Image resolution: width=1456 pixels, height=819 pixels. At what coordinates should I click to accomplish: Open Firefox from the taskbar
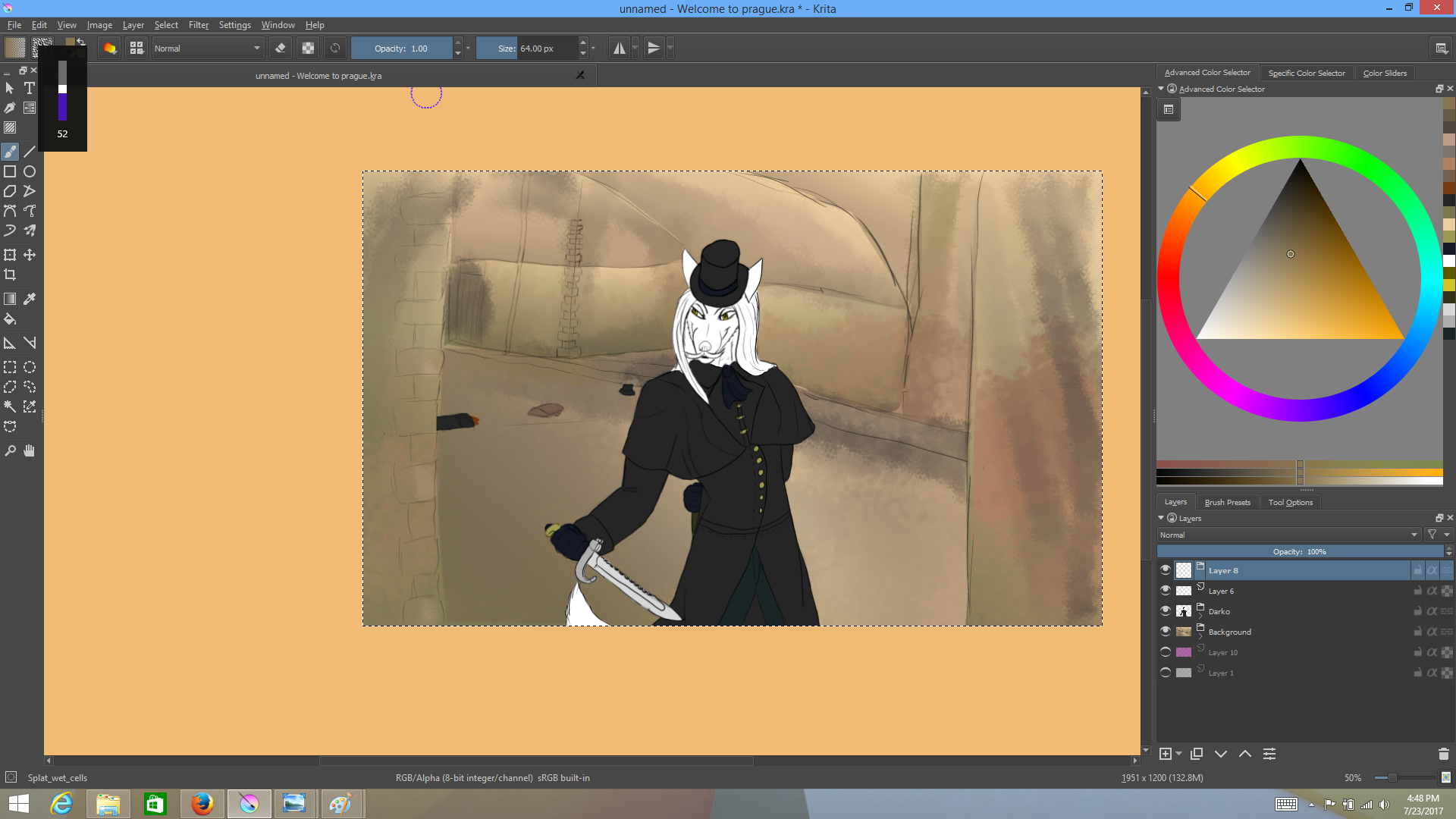pyautogui.click(x=202, y=803)
